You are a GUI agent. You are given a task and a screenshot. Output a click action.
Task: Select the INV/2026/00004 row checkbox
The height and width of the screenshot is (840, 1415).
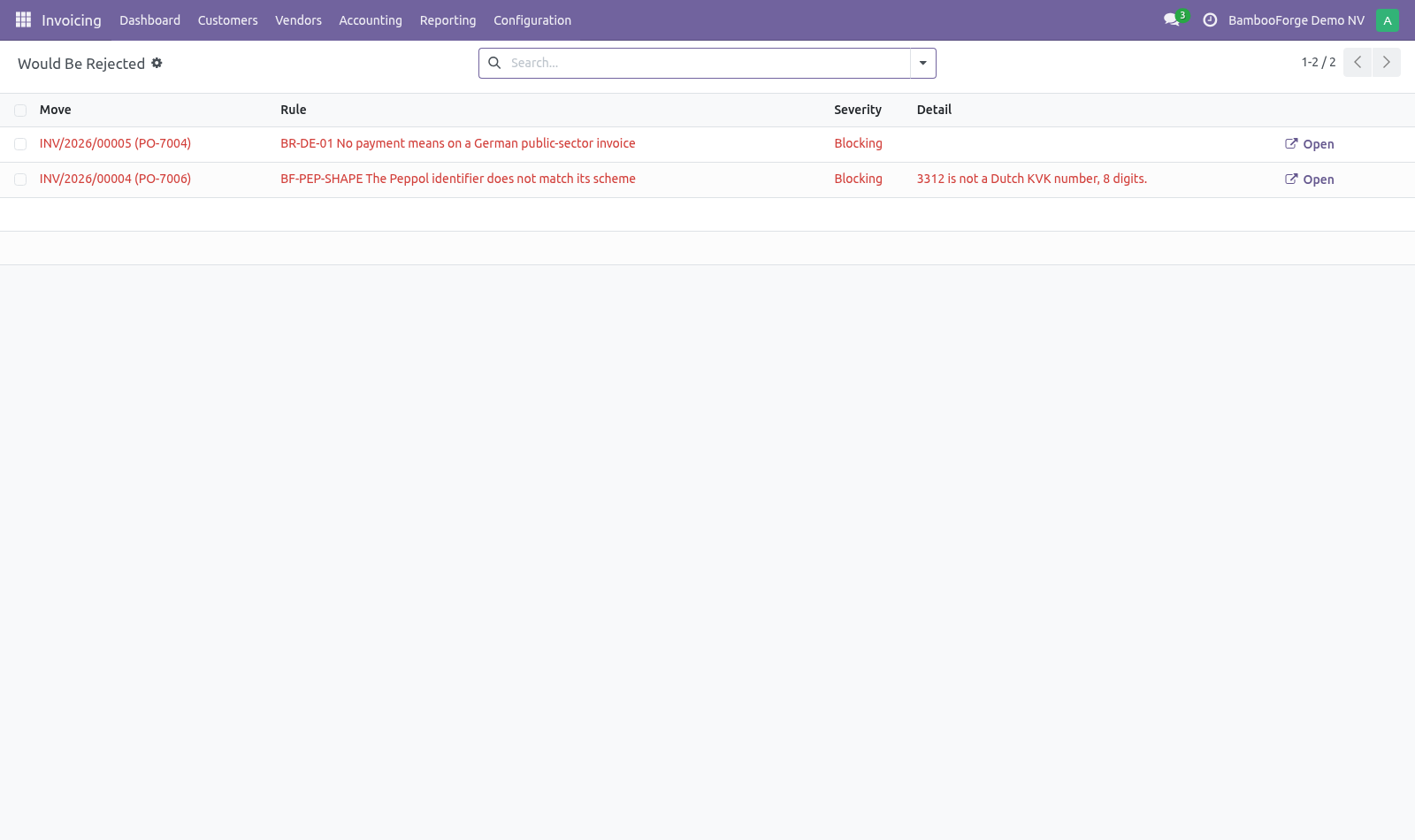tap(20, 179)
